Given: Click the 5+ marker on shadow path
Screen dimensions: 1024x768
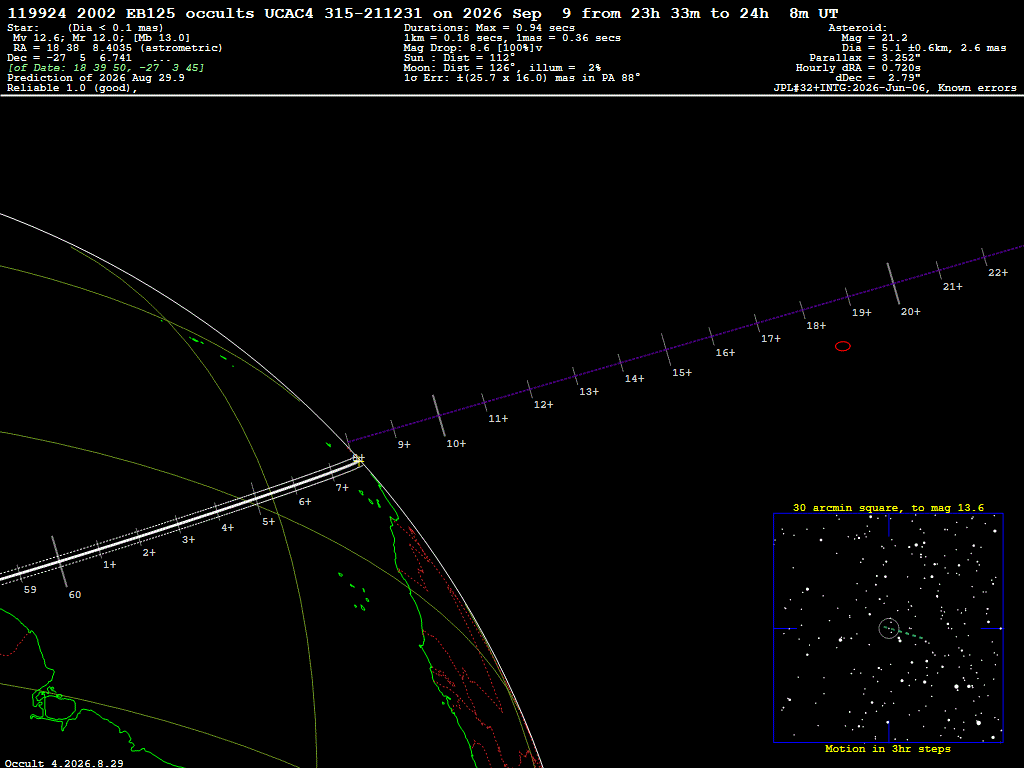Looking at the screenshot, I should (x=268, y=521).
